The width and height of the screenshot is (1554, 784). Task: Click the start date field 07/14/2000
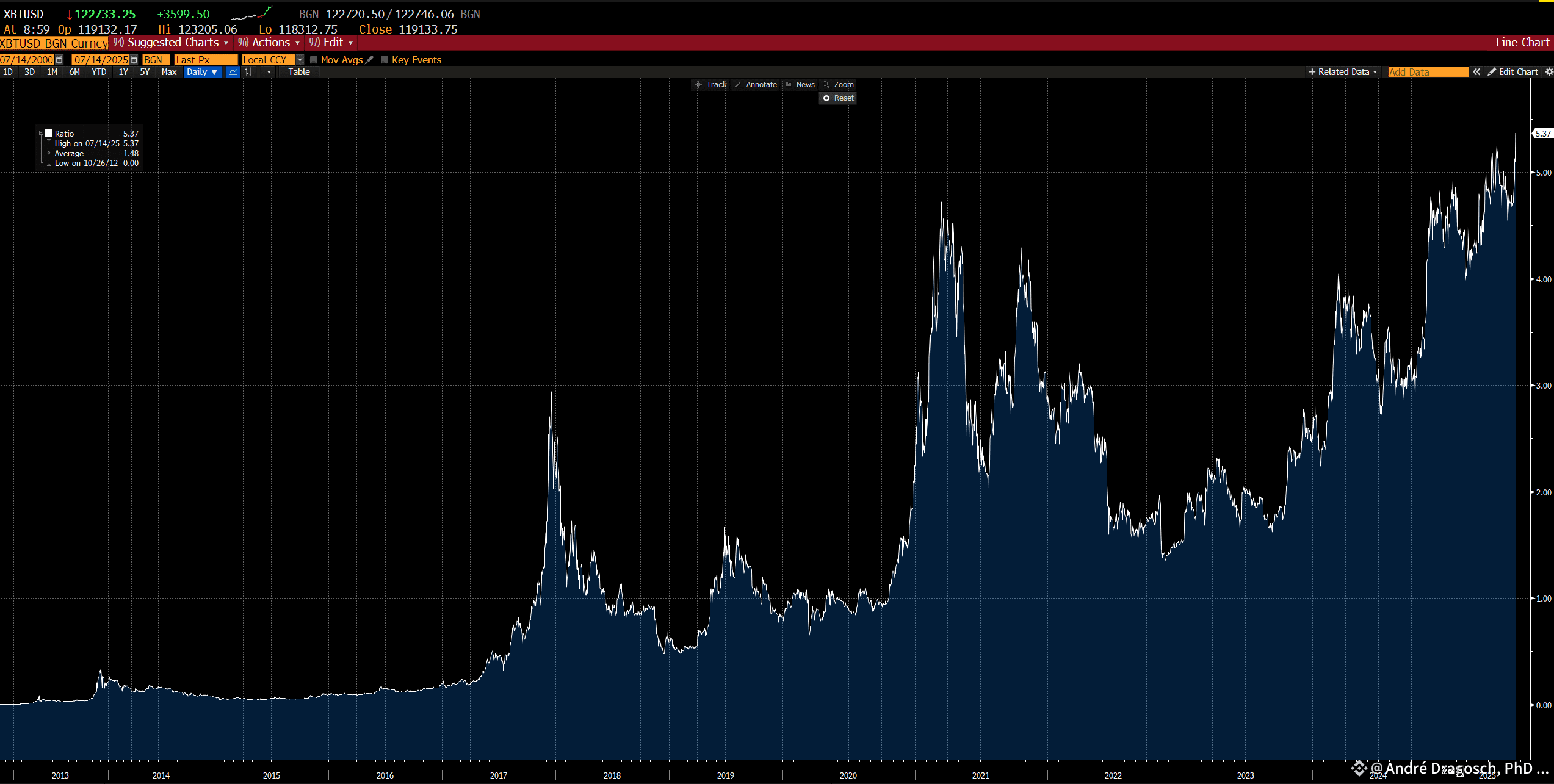click(x=27, y=60)
